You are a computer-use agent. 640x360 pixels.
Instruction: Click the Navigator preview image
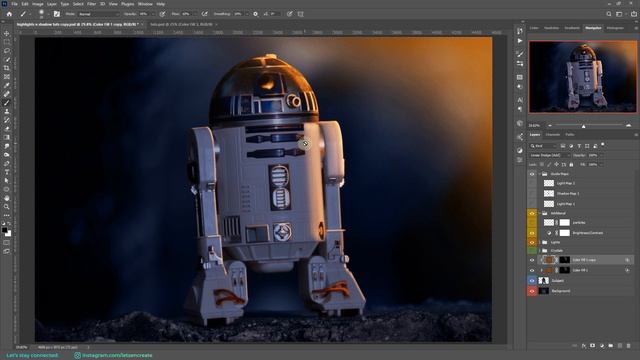(582, 77)
